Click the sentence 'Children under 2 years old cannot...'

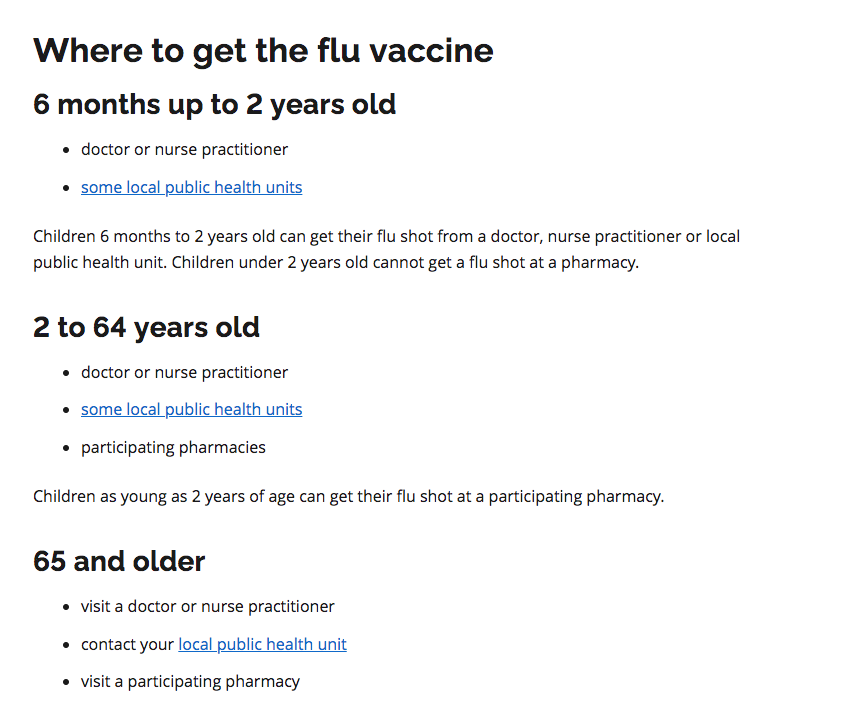[x=405, y=263]
